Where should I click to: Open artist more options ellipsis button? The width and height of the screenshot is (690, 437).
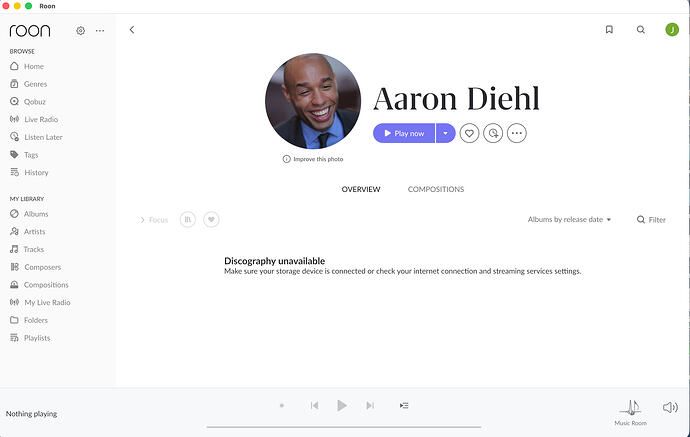(517, 133)
